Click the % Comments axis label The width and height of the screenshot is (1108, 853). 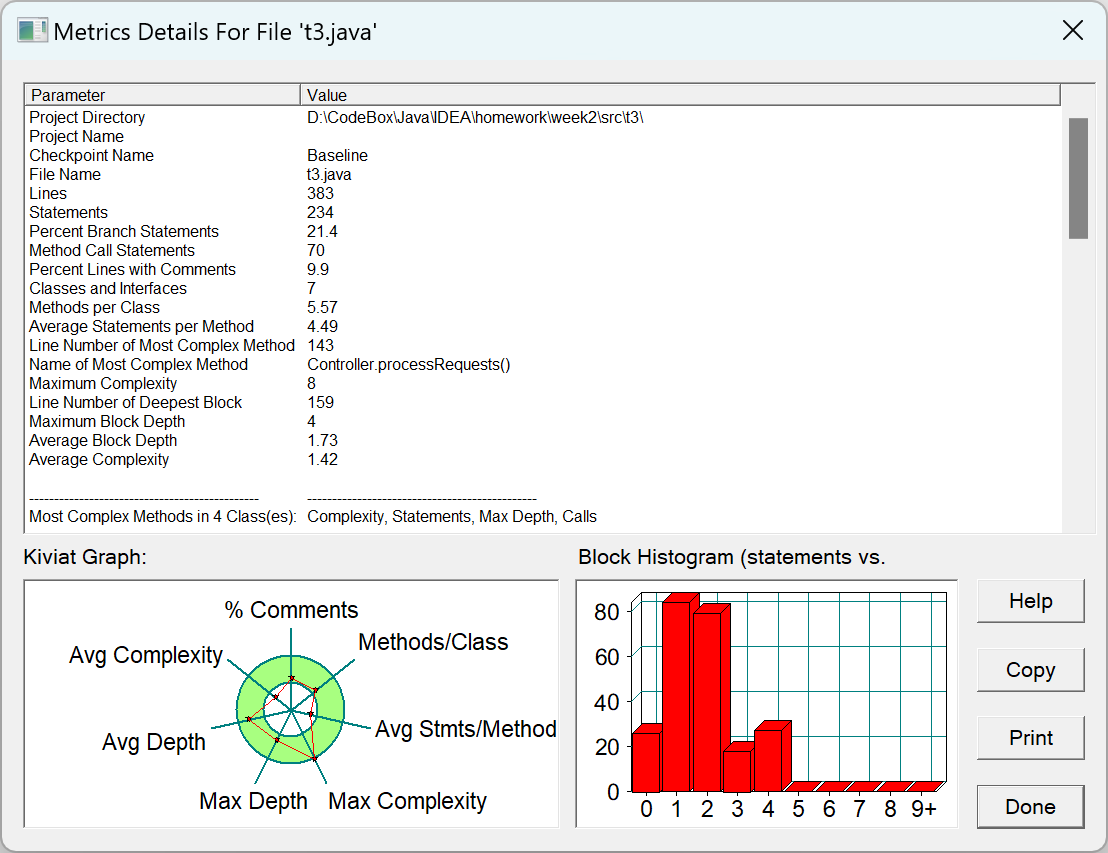pyautogui.click(x=291, y=611)
